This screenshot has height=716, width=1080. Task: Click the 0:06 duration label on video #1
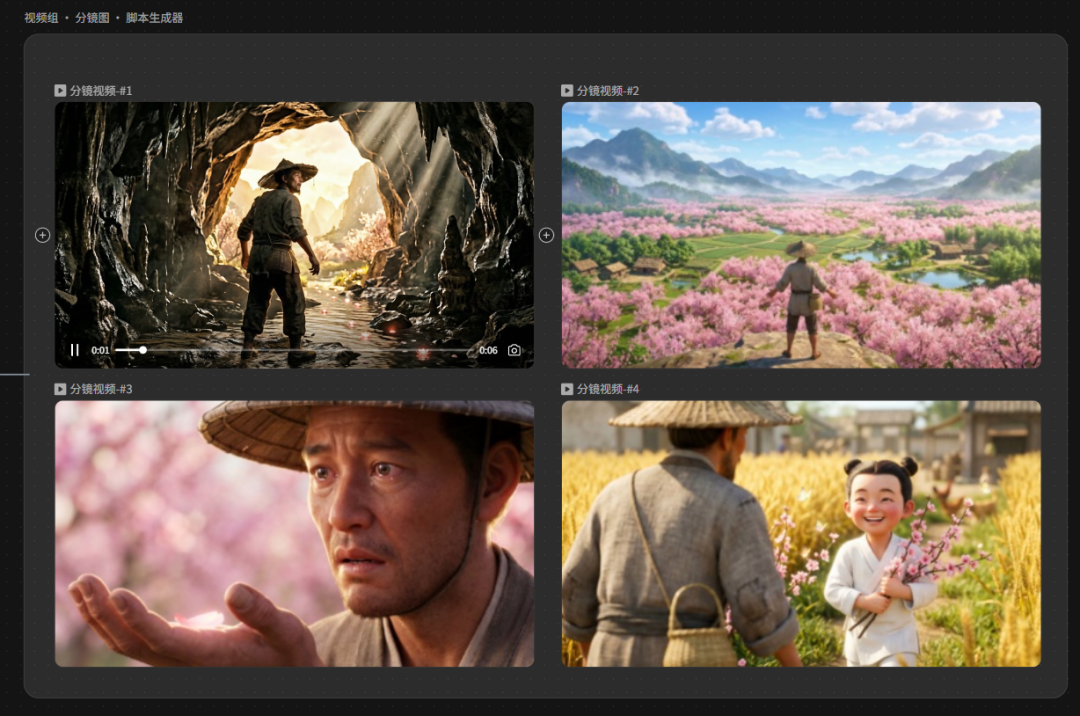(x=488, y=351)
